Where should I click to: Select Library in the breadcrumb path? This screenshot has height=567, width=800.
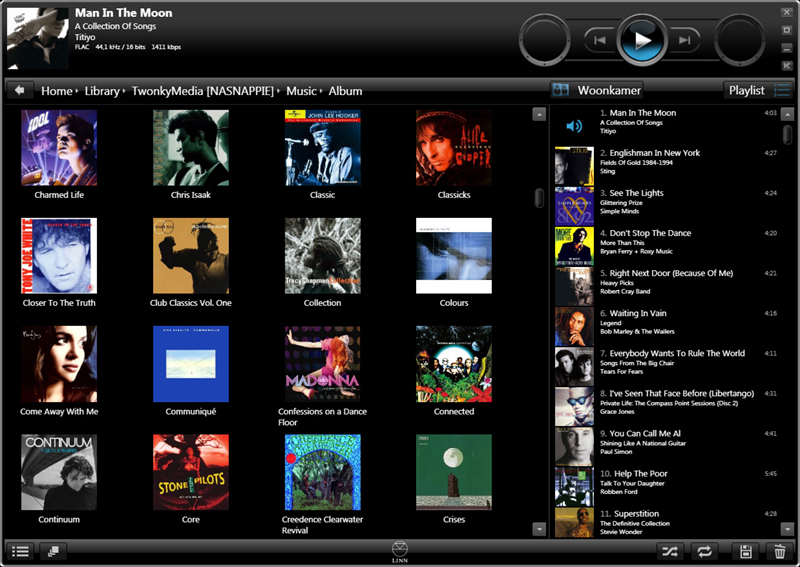point(102,91)
